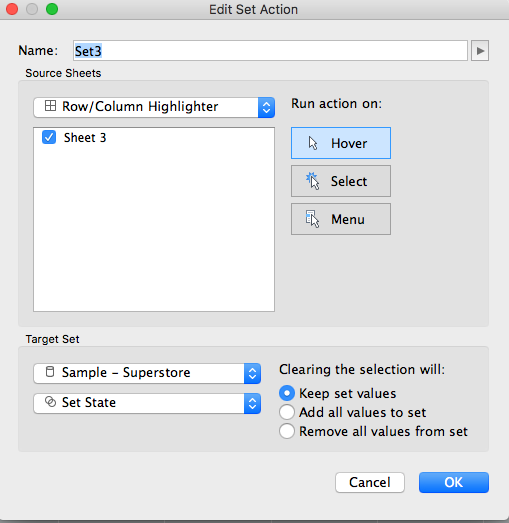Click the Menu cursor icon
The height and width of the screenshot is (523, 509).
click(313, 219)
